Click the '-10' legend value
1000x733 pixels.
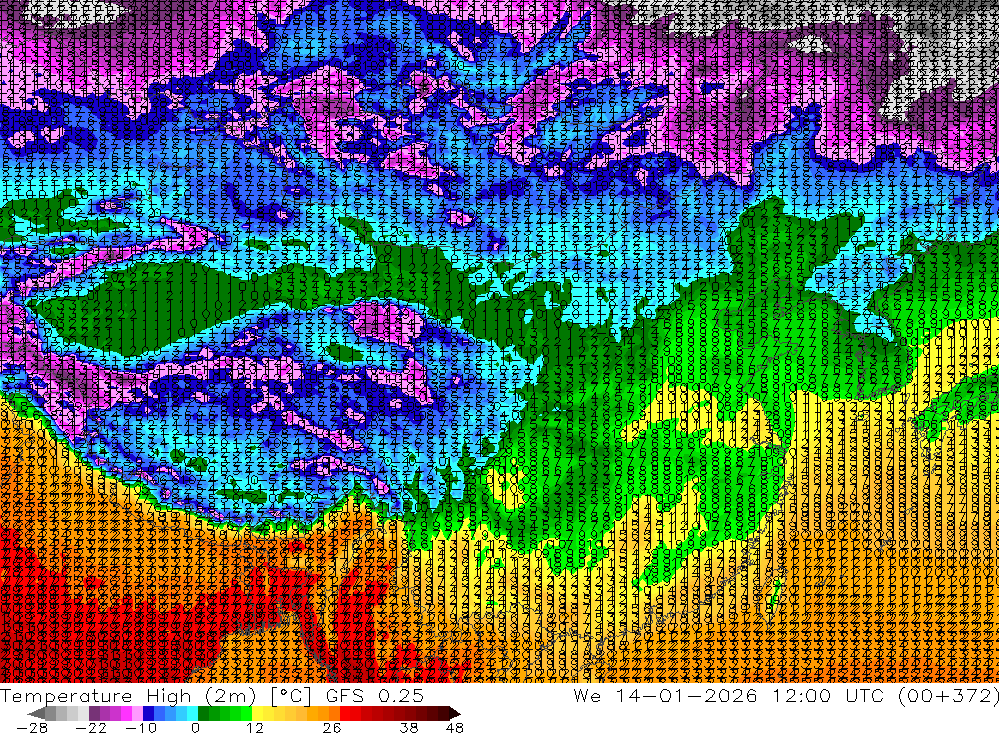(141, 728)
